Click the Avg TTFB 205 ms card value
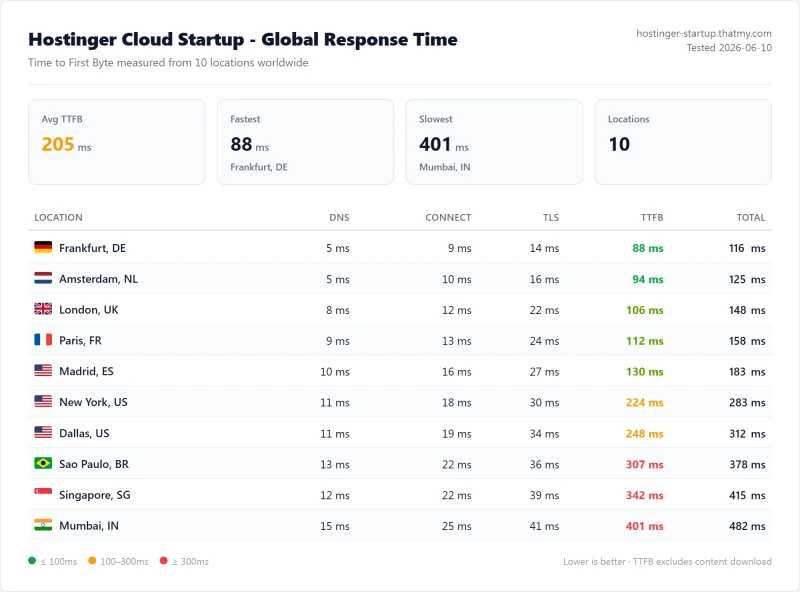 (x=66, y=144)
